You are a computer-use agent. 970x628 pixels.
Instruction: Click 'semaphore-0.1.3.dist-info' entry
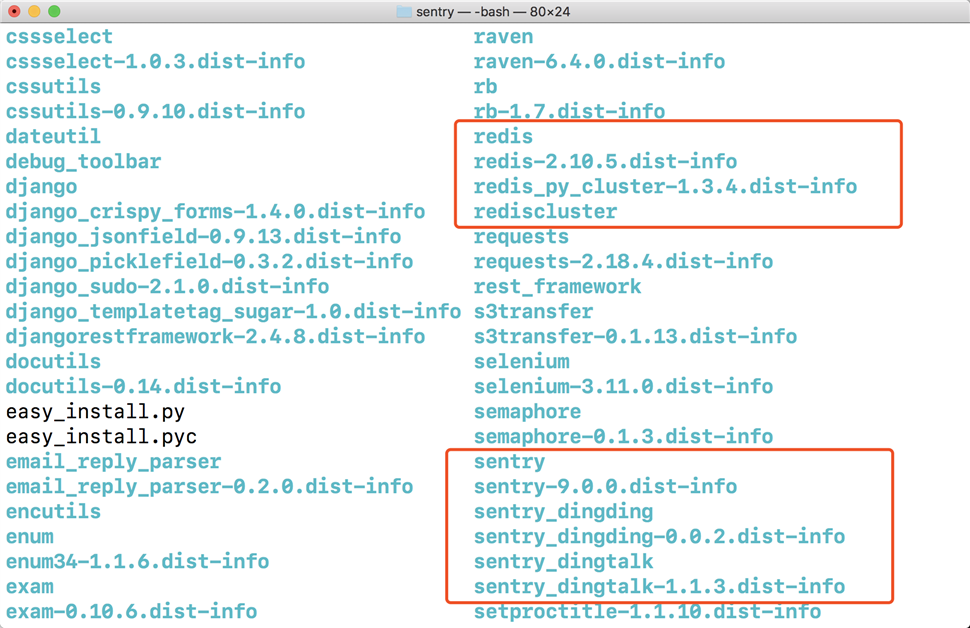[x=624, y=437]
